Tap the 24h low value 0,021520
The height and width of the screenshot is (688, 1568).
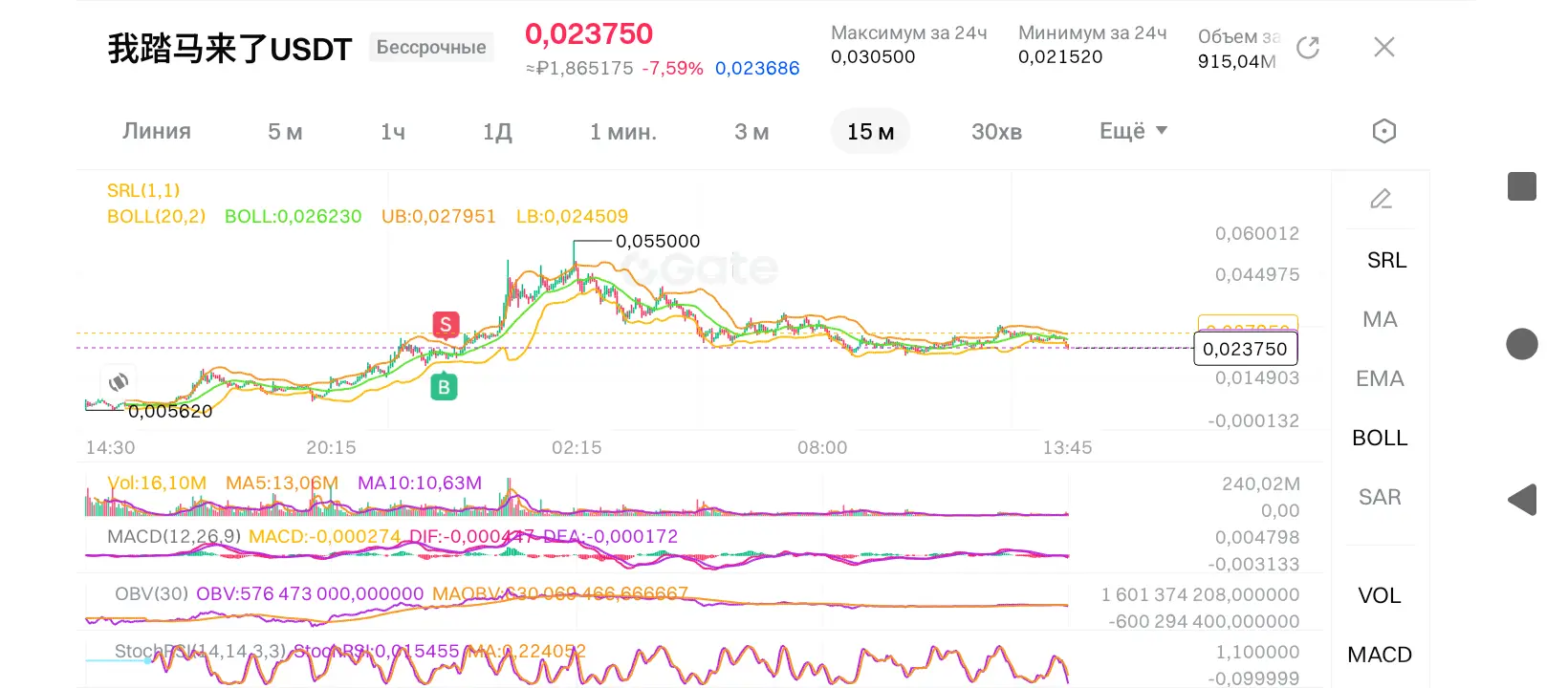(1060, 56)
